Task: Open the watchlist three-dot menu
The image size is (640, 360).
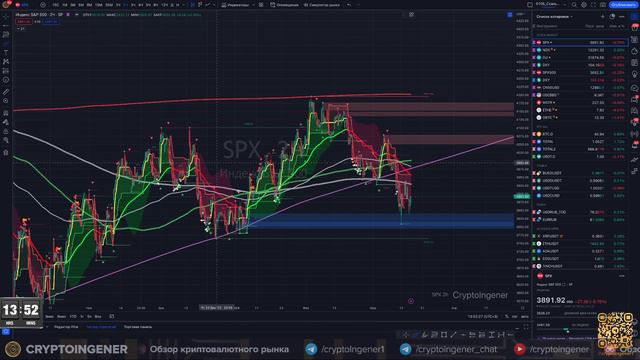Action: coord(622,17)
